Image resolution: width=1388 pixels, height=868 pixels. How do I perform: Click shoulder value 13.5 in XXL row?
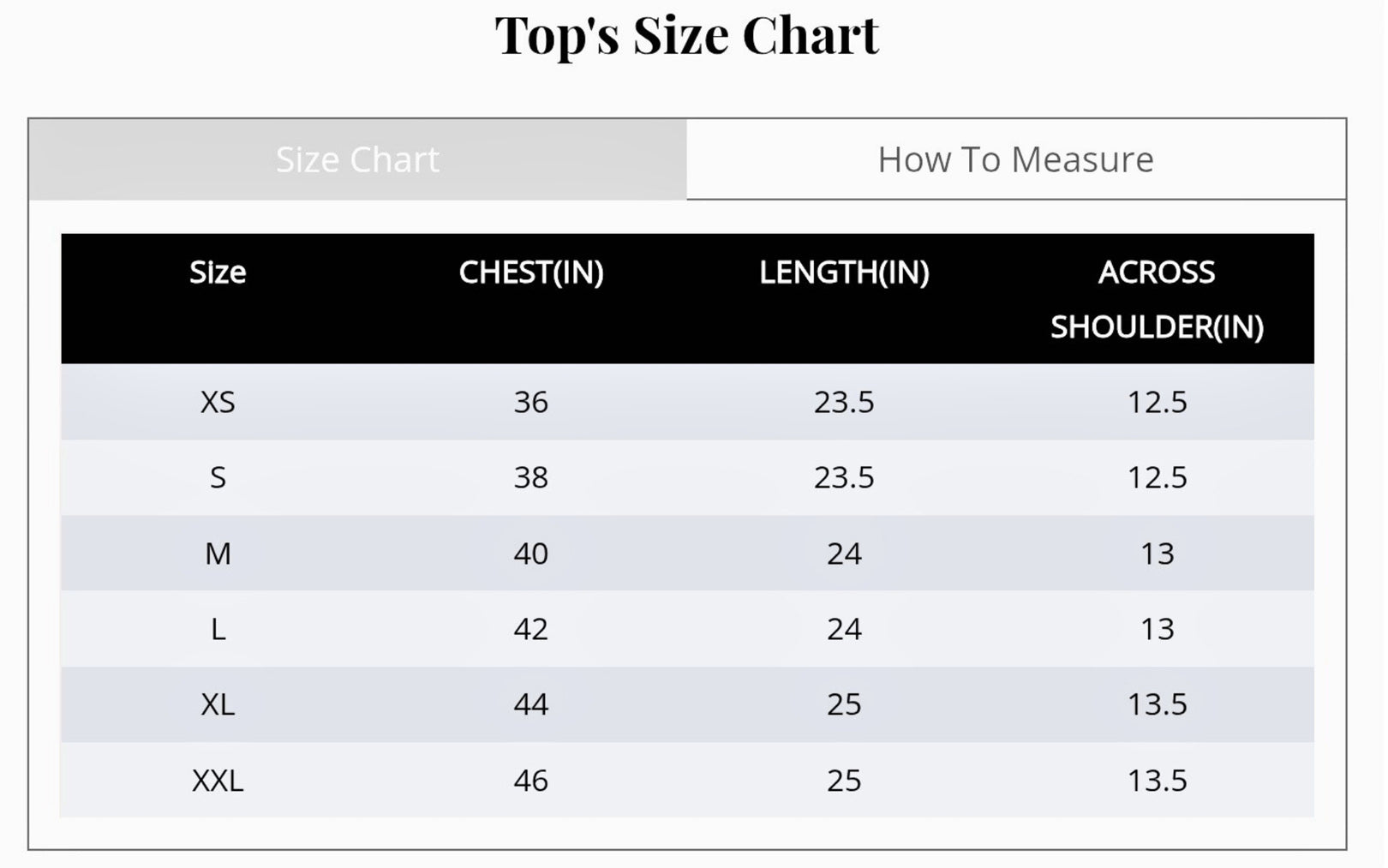pyautogui.click(x=1157, y=781)
